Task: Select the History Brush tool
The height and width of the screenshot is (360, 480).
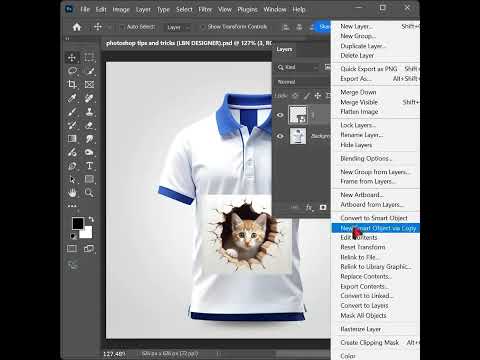Action: point(72,125)
